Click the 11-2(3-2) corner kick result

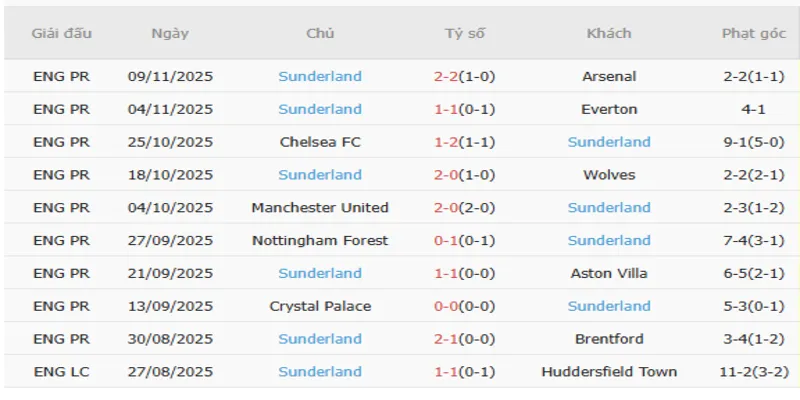[x=754, y=372]
